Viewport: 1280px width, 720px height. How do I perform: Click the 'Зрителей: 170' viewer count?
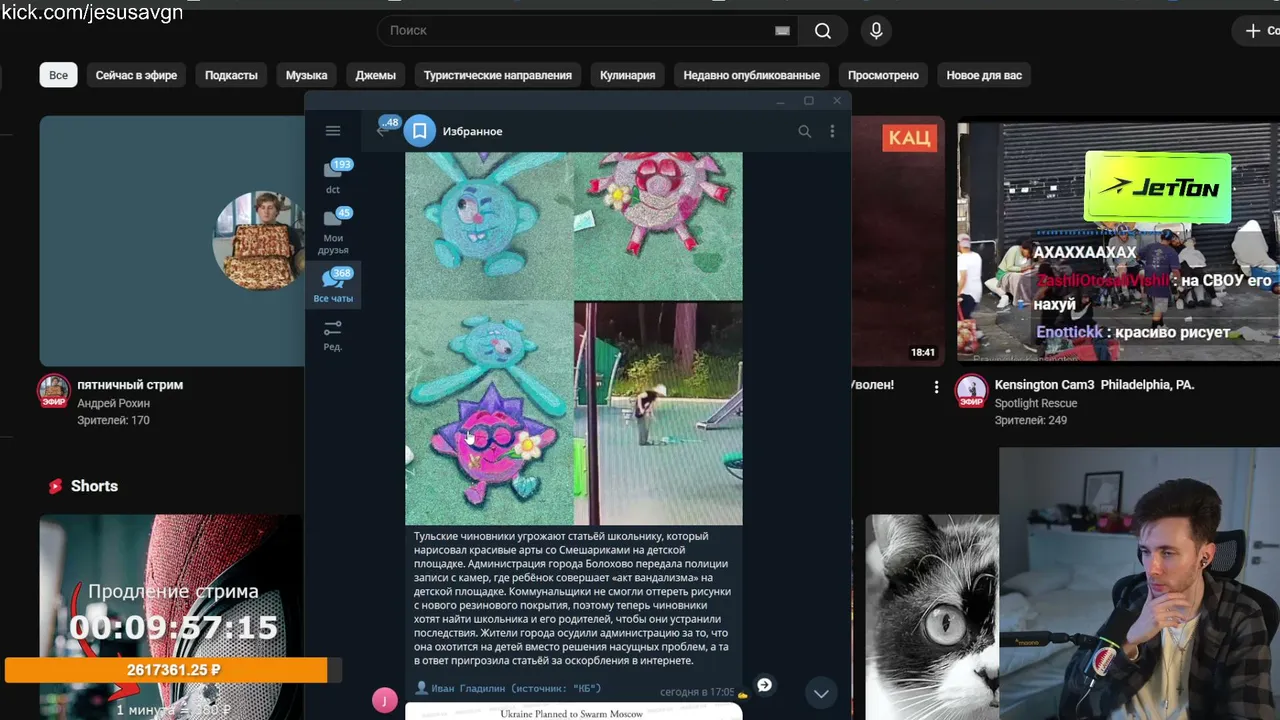coord(113,420)
